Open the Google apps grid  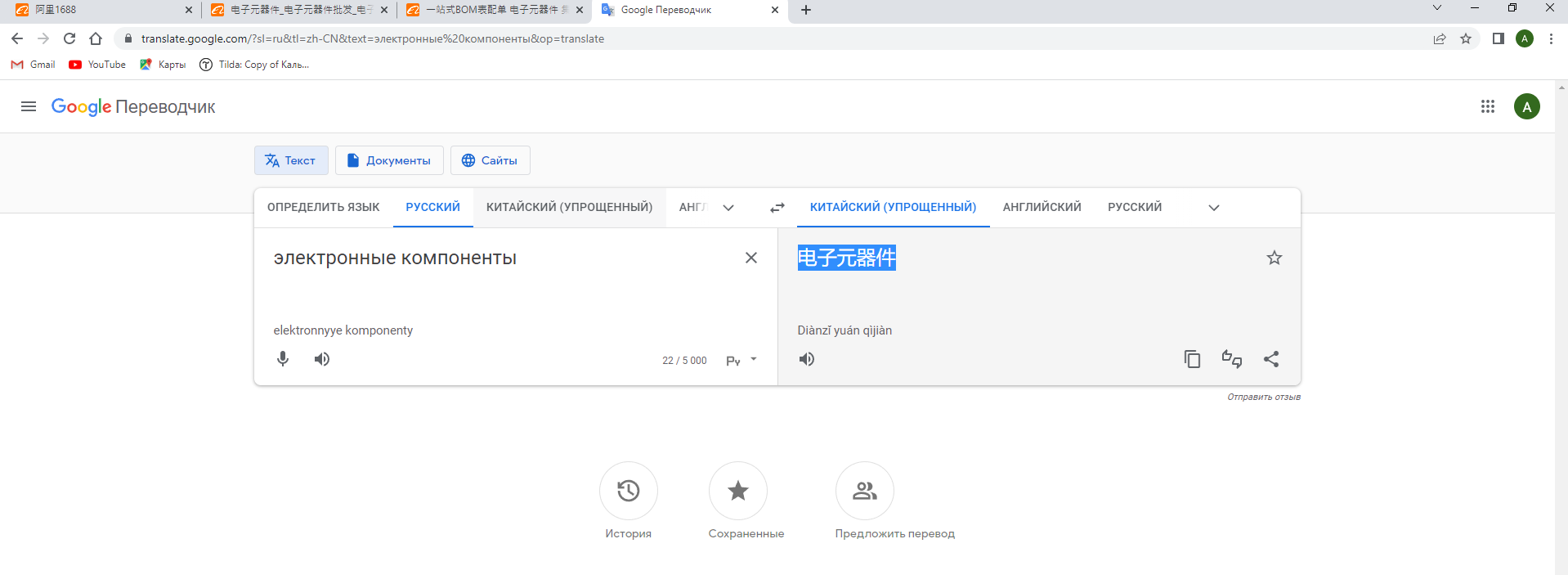pos(1488,106)
